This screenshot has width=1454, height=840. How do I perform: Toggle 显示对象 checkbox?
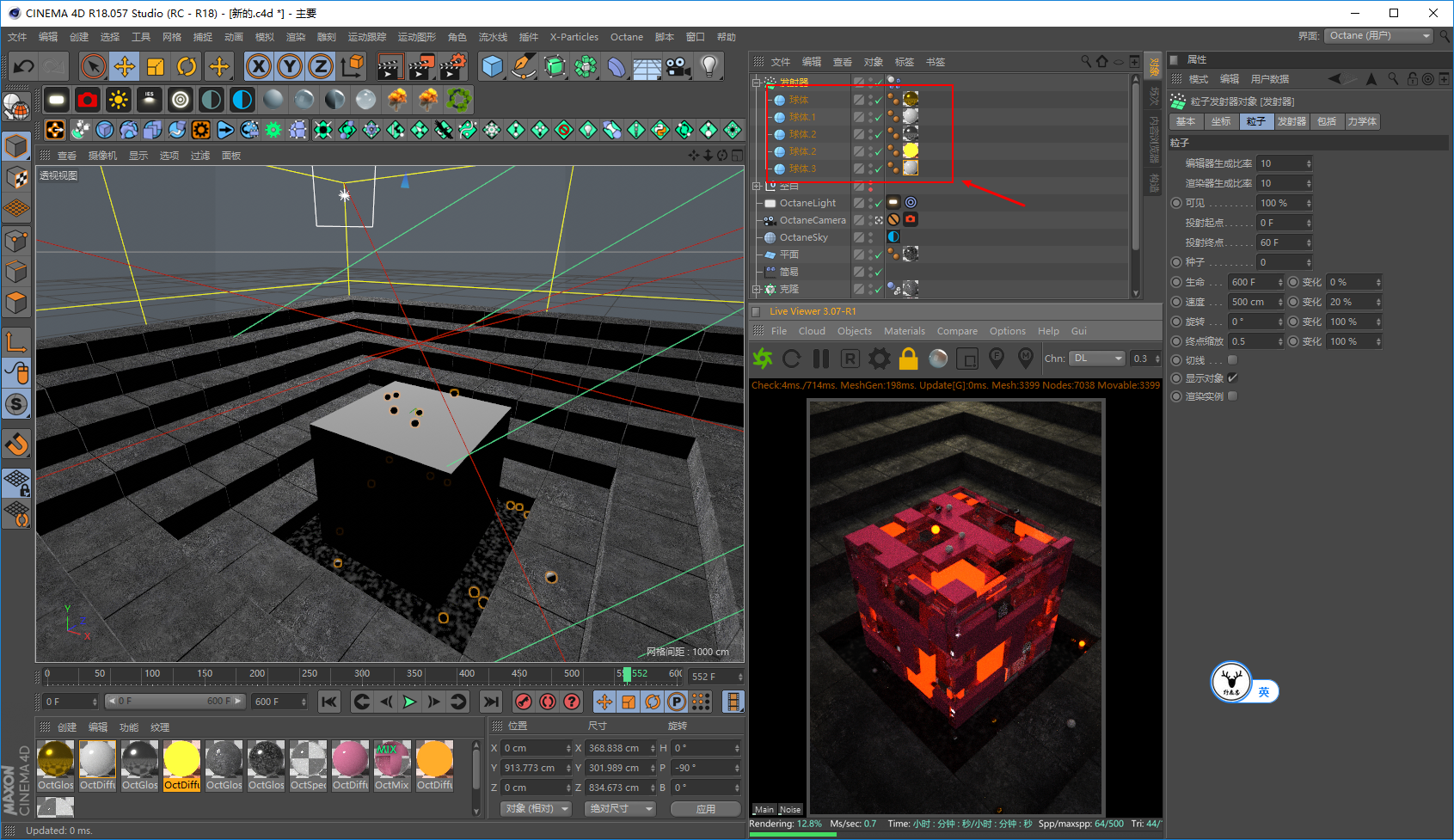(1232, 378)
